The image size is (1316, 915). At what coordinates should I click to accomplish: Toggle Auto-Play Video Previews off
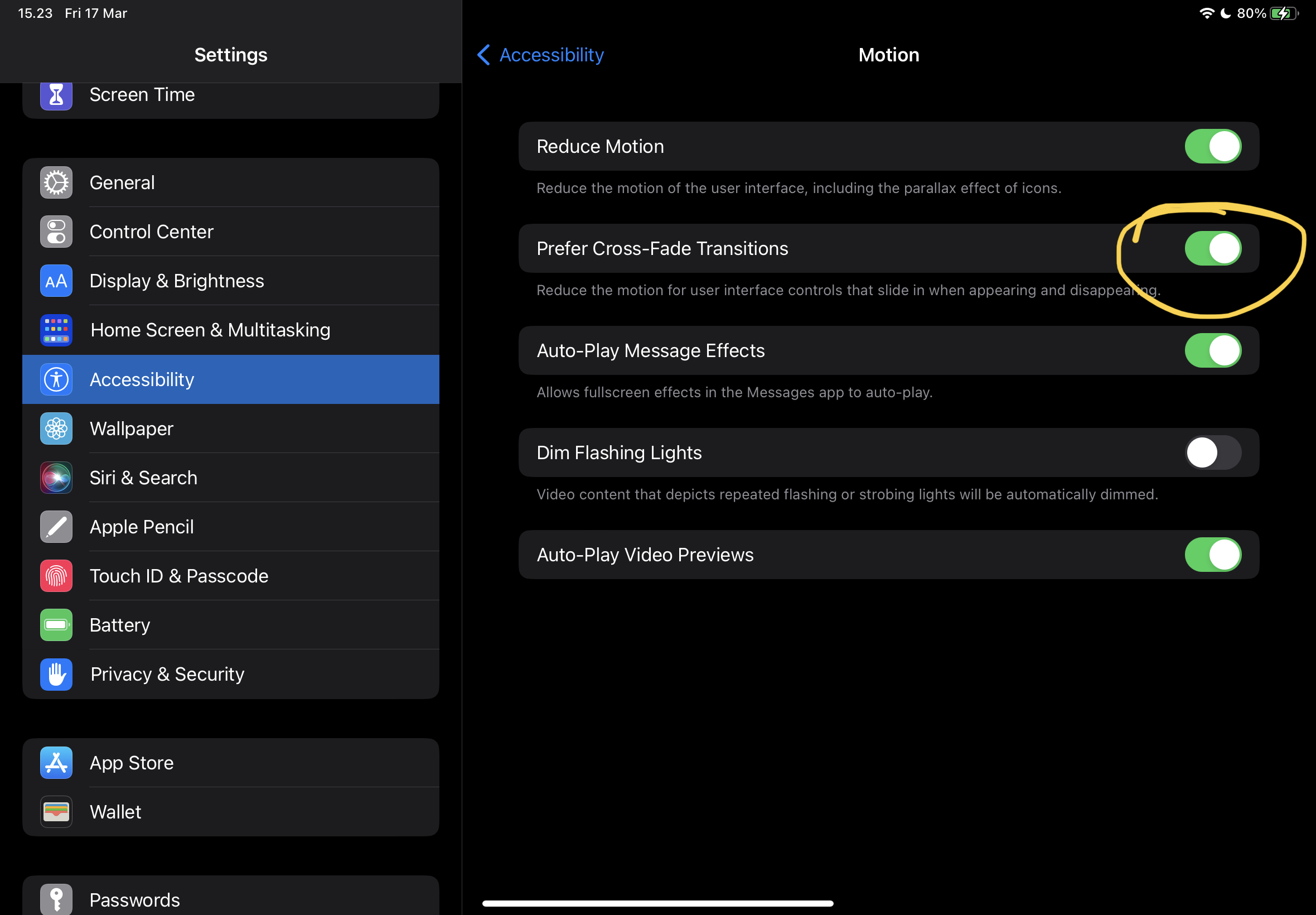tap(1212, 555)
